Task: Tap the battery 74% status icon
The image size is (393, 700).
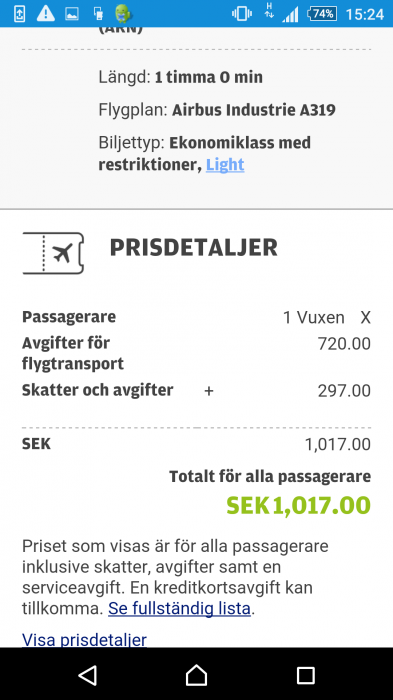Action: point(322,14)
